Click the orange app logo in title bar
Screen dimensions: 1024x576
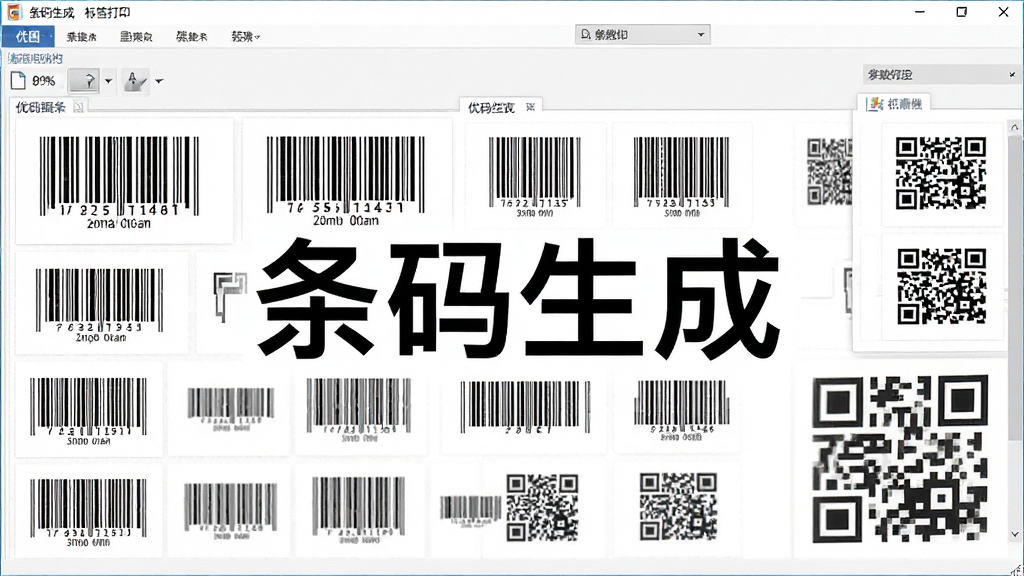pyautogui.click(x=13, y=12)
